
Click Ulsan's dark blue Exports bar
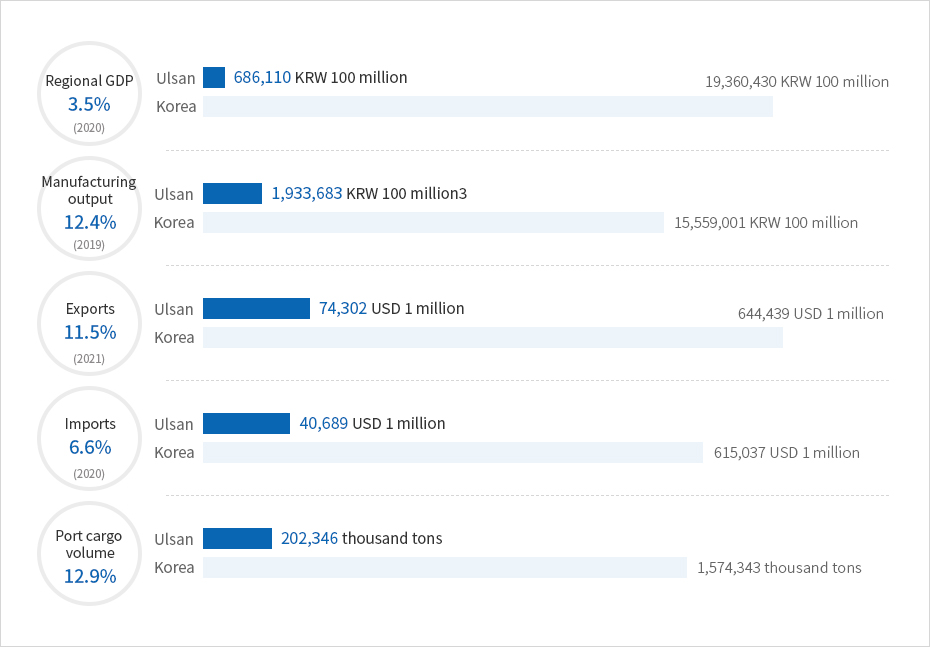click(x=256, y=309)
